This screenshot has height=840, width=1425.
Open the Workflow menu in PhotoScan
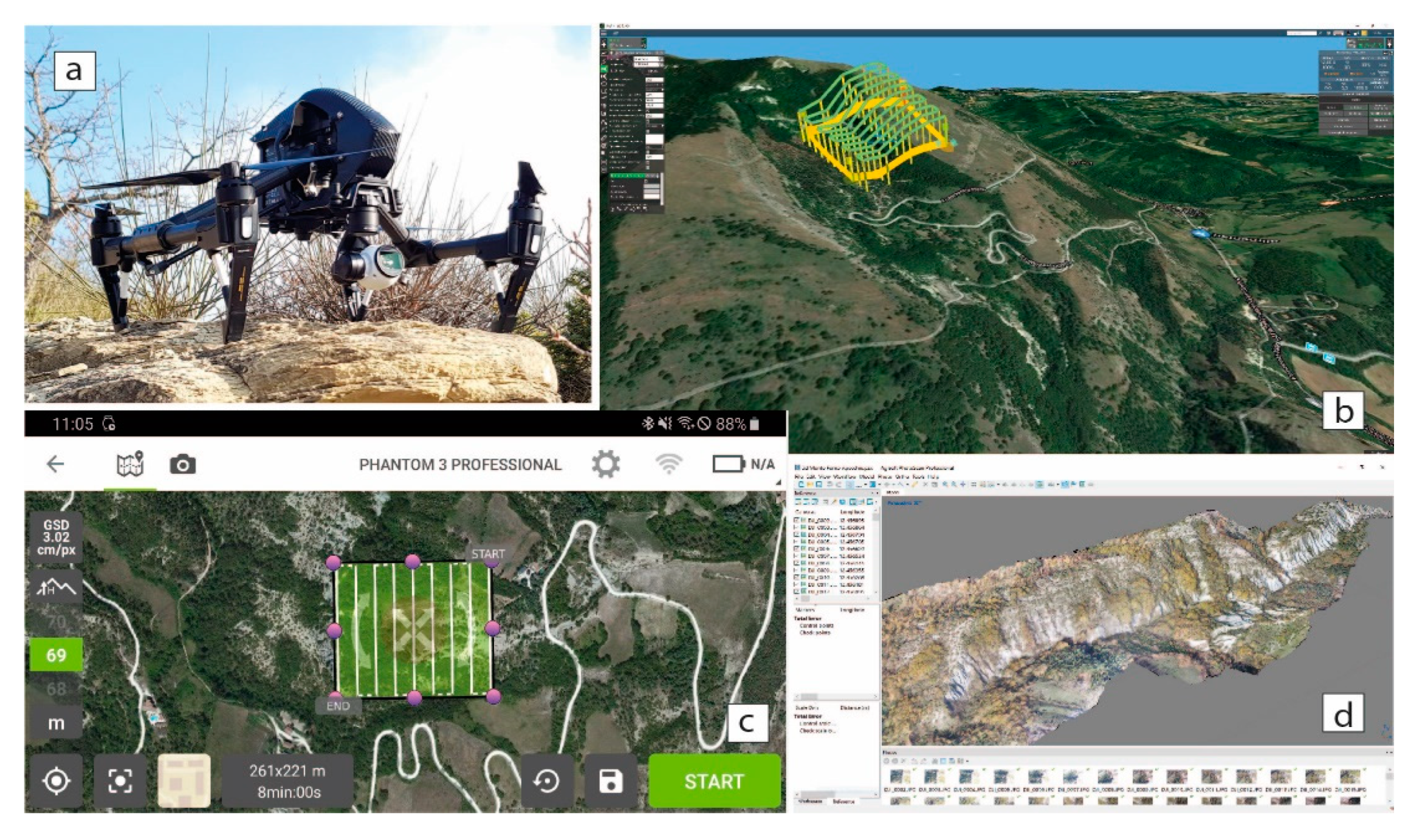click(x=846, y=477)
